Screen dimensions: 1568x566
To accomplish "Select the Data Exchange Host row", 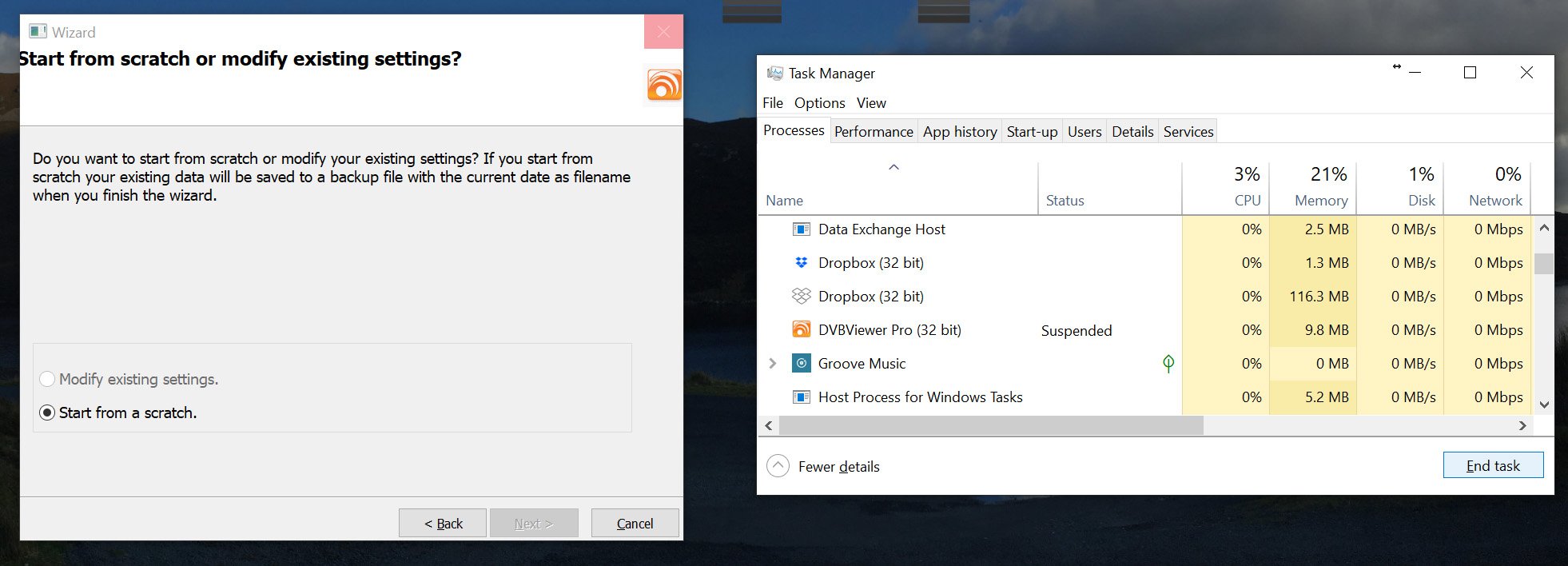I will (1145, 229).
